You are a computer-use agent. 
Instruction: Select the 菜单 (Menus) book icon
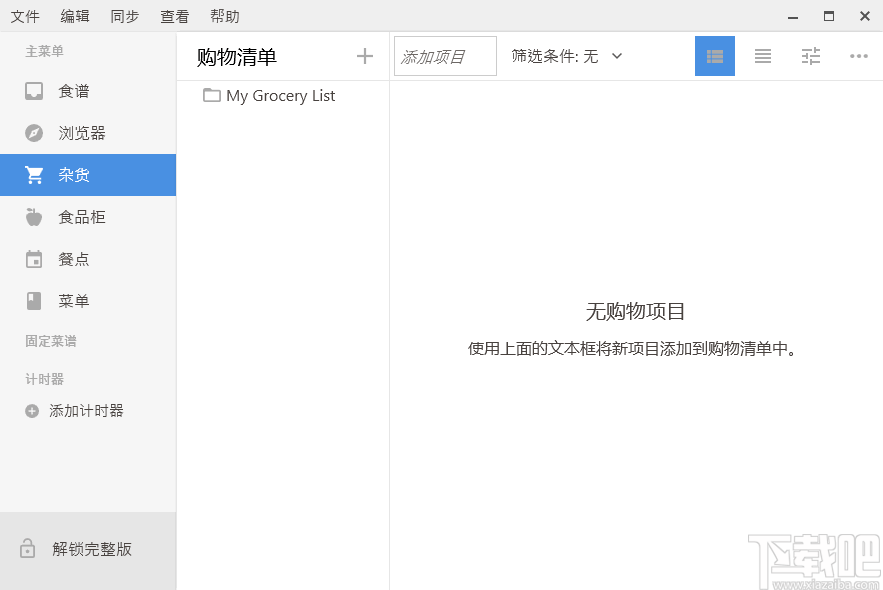pyautogui.click(x=34, y=300)
